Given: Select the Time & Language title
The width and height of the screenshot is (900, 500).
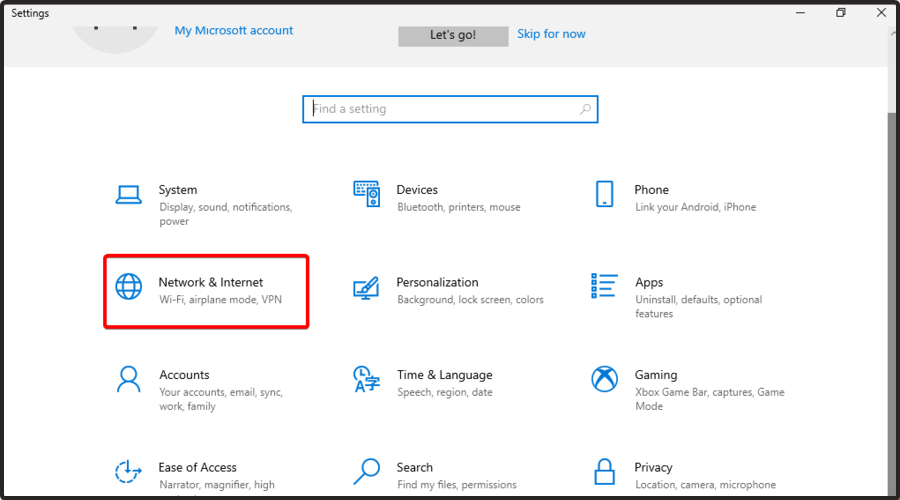Looking at the screenshot, I should pos(445,375).
